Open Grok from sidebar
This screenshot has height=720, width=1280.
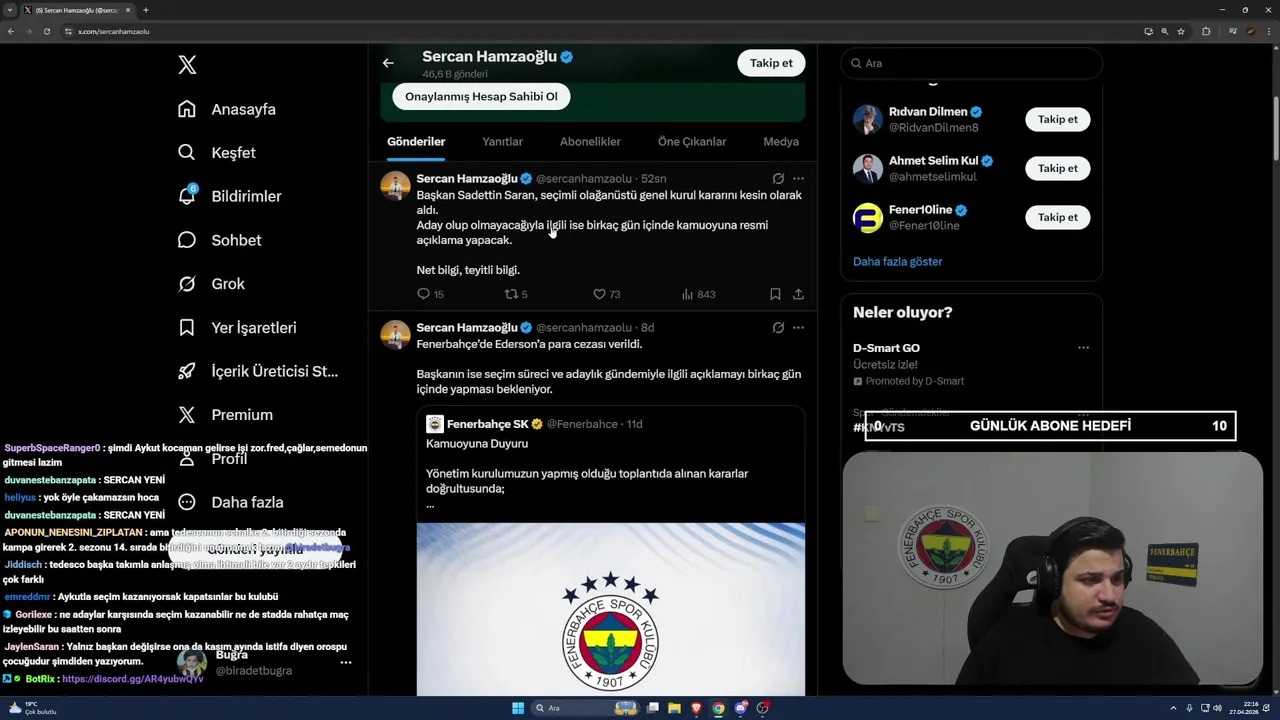tap(211, 284)
